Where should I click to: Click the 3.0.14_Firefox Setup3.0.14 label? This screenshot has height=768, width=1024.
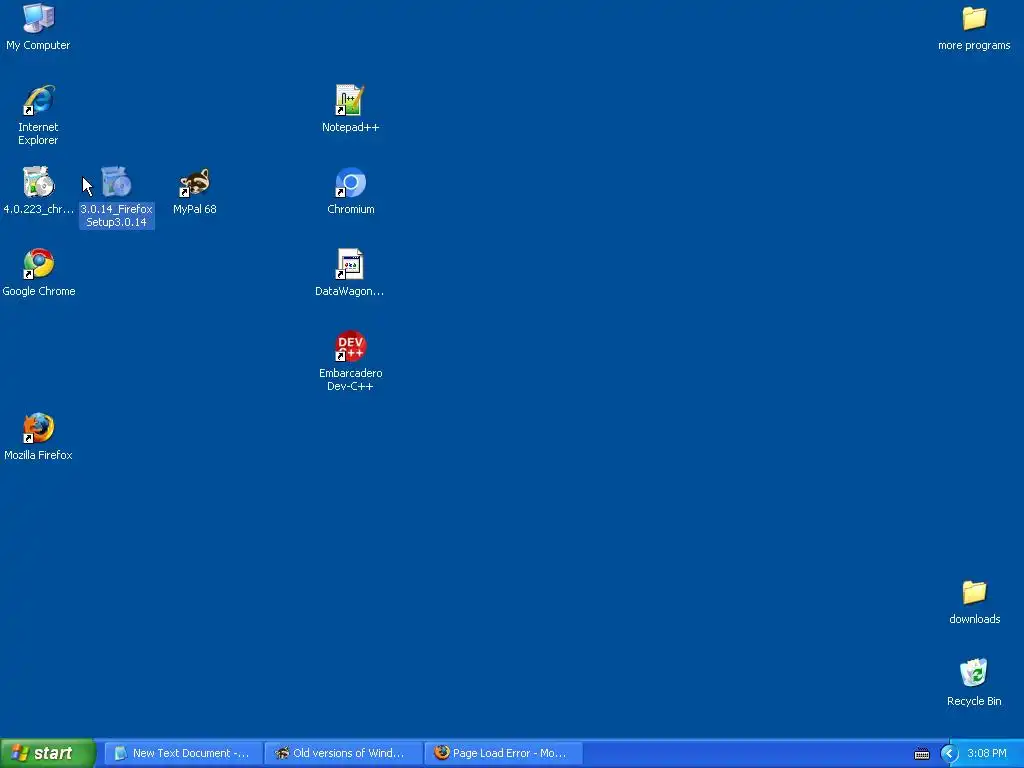(x=116, y=216)
